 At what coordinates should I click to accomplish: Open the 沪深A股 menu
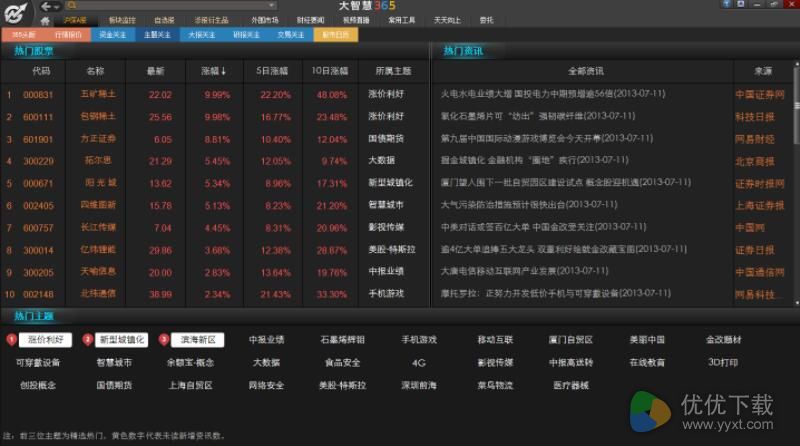point(76,20)
